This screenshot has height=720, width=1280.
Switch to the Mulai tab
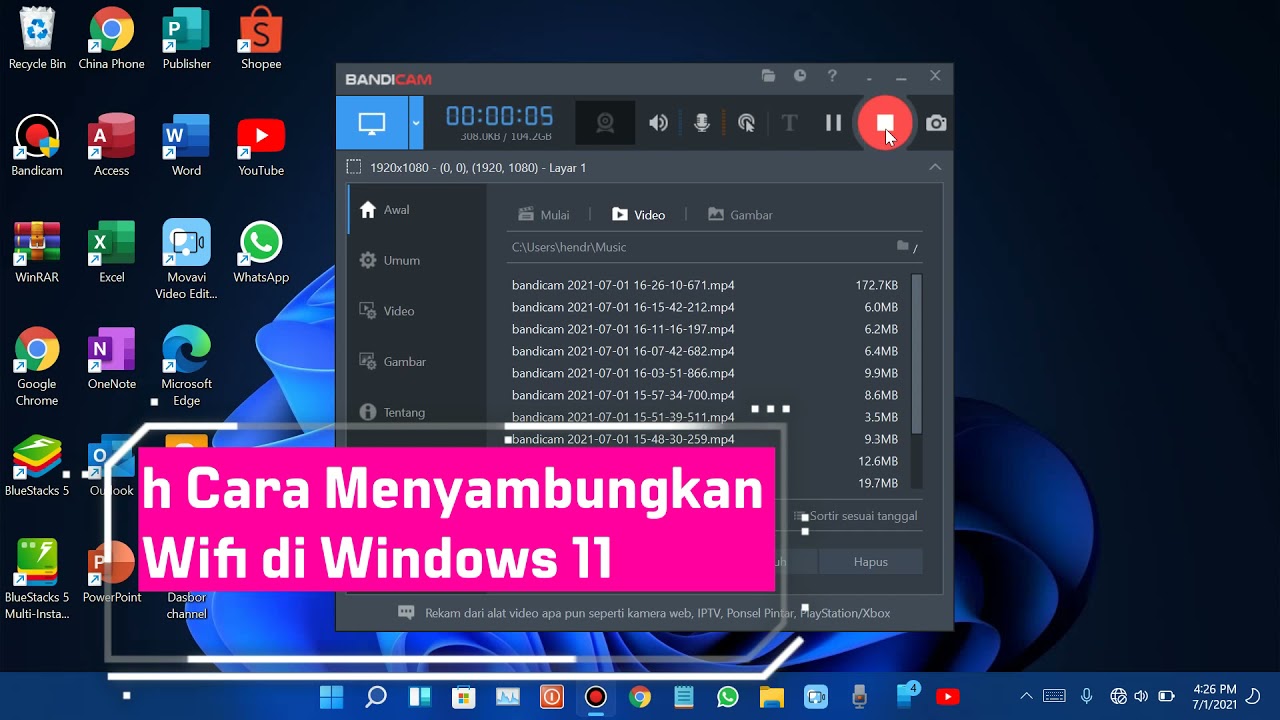pos(543,215)
